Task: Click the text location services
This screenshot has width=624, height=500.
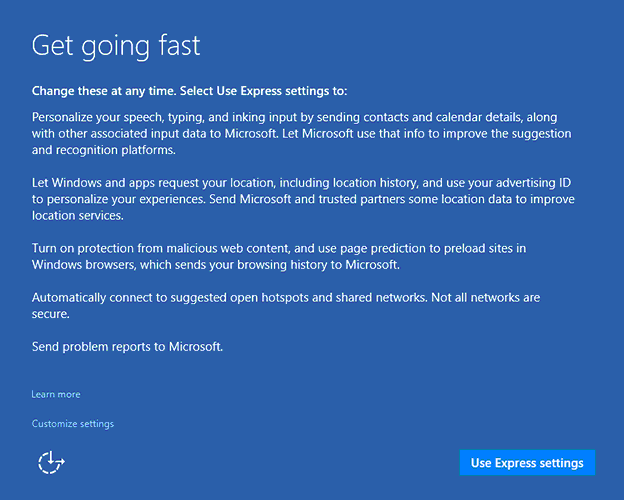Action: click(78, 216)
